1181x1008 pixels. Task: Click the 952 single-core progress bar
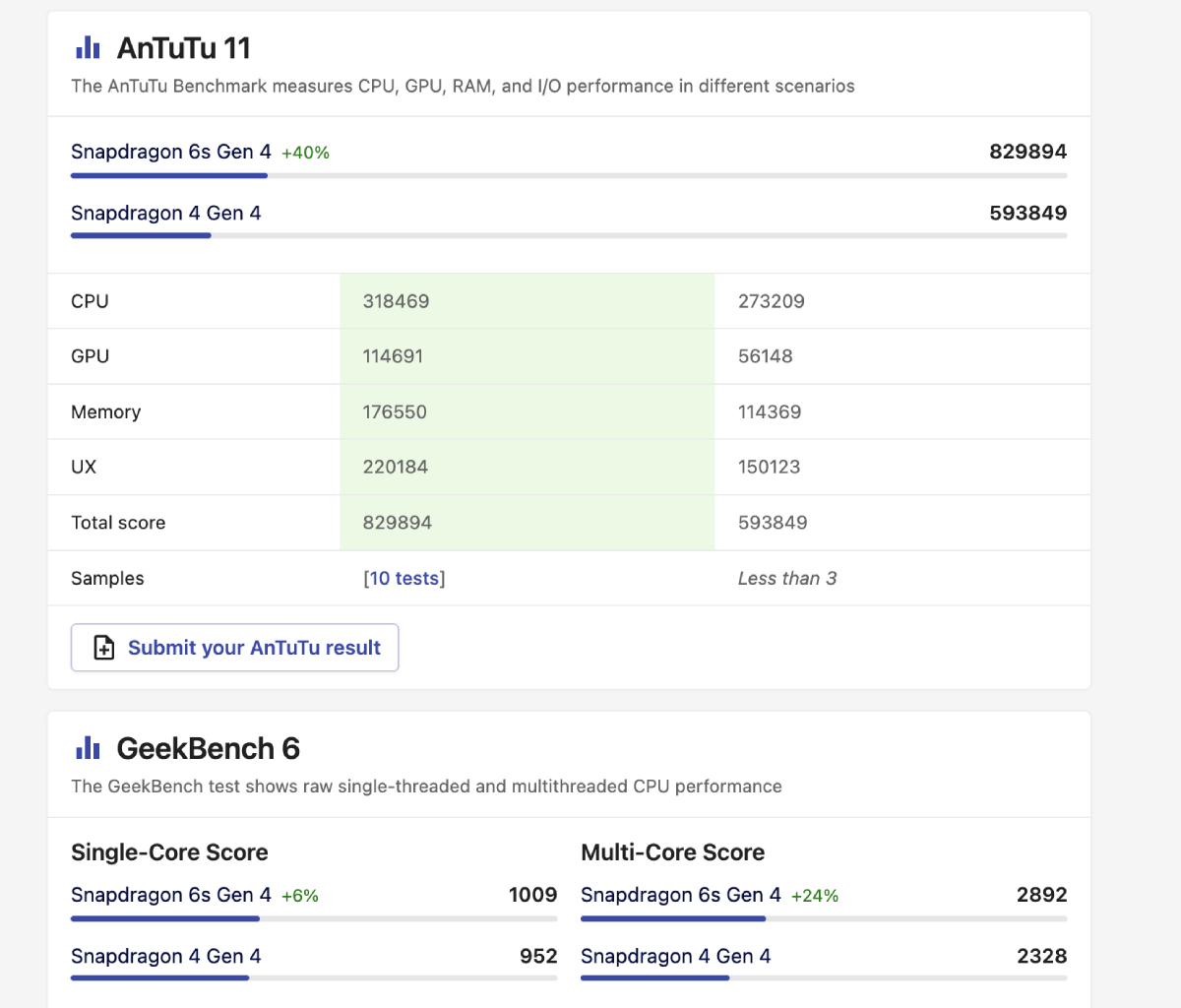click(314, 978)
